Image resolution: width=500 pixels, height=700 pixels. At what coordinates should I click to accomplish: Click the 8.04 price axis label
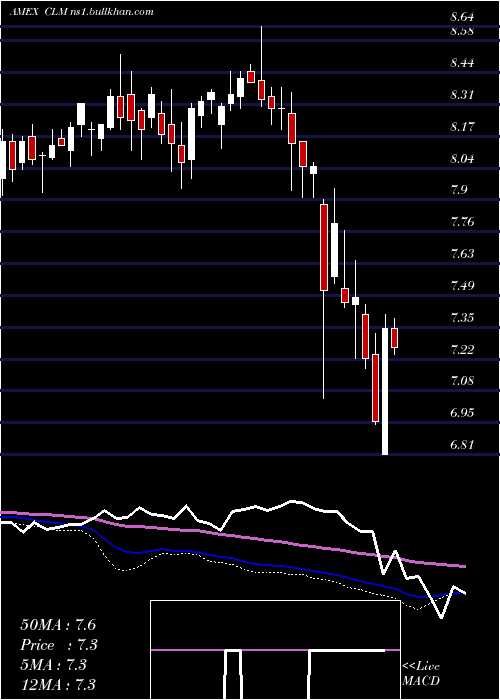click(462, 159)
